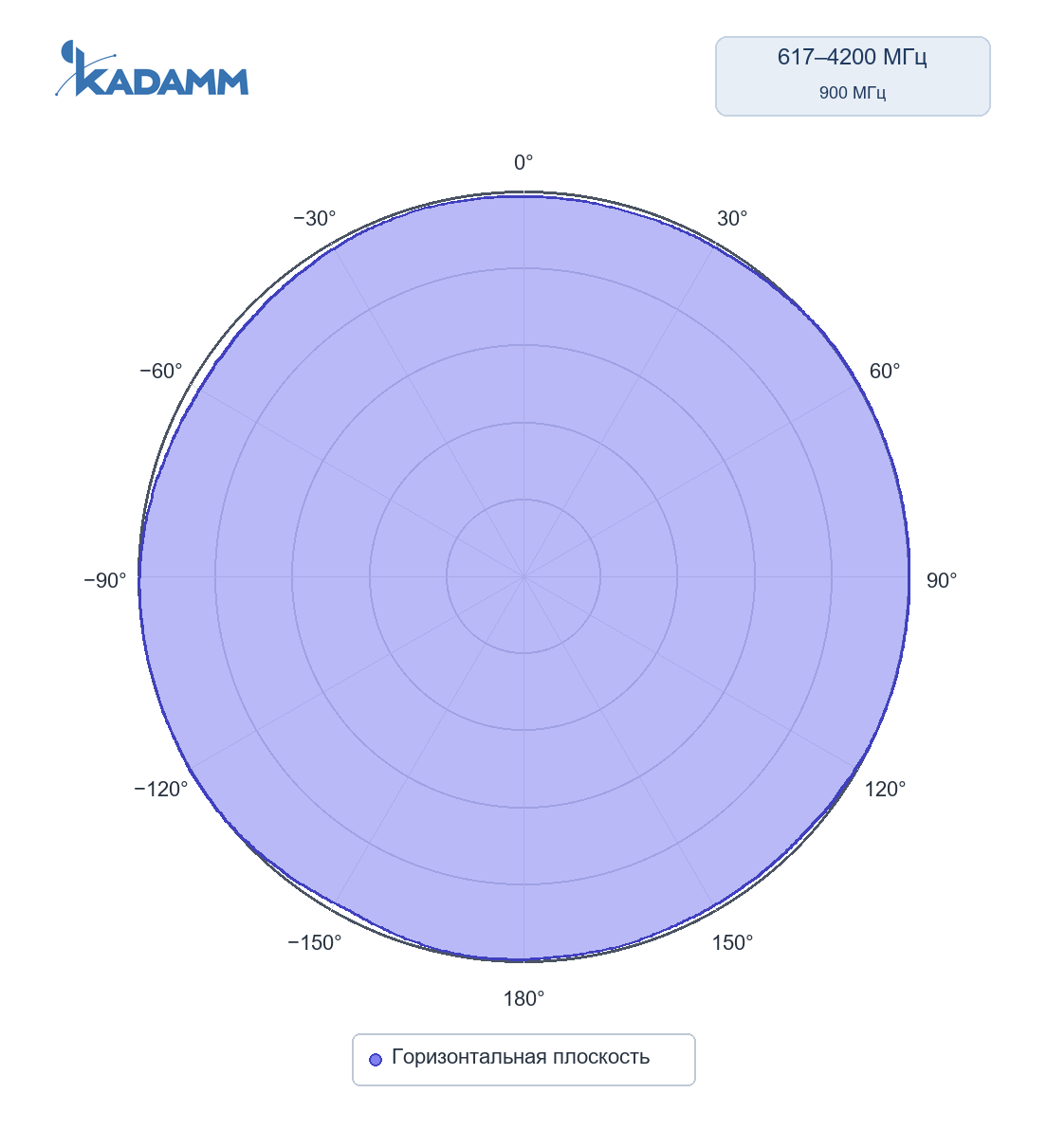Image resolution: width=1047 pixels, height=1148 pixels.
Task: Click the 150° angle label
Action: [733, 942]
